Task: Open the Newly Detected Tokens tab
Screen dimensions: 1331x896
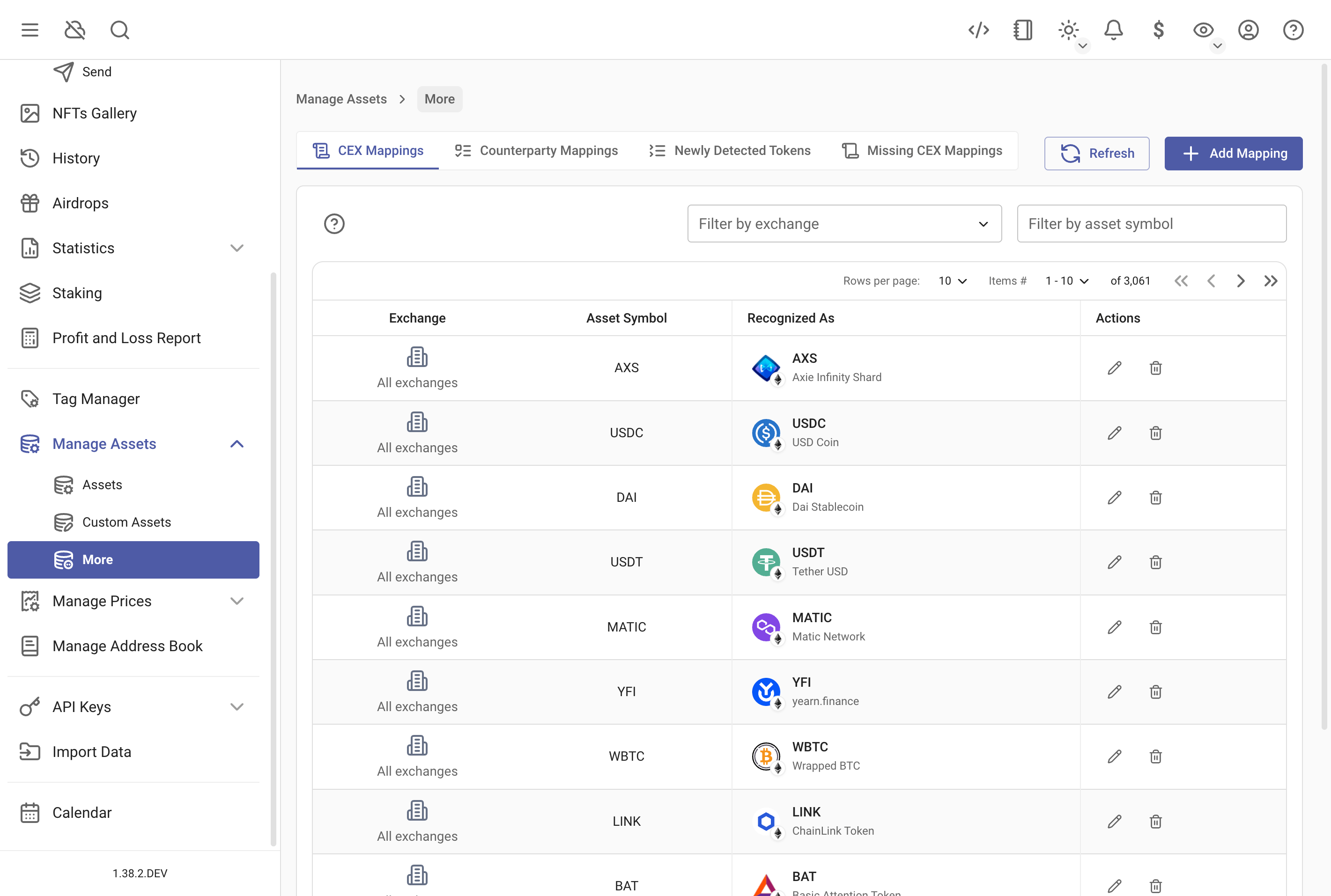Action: coord(730,150)
